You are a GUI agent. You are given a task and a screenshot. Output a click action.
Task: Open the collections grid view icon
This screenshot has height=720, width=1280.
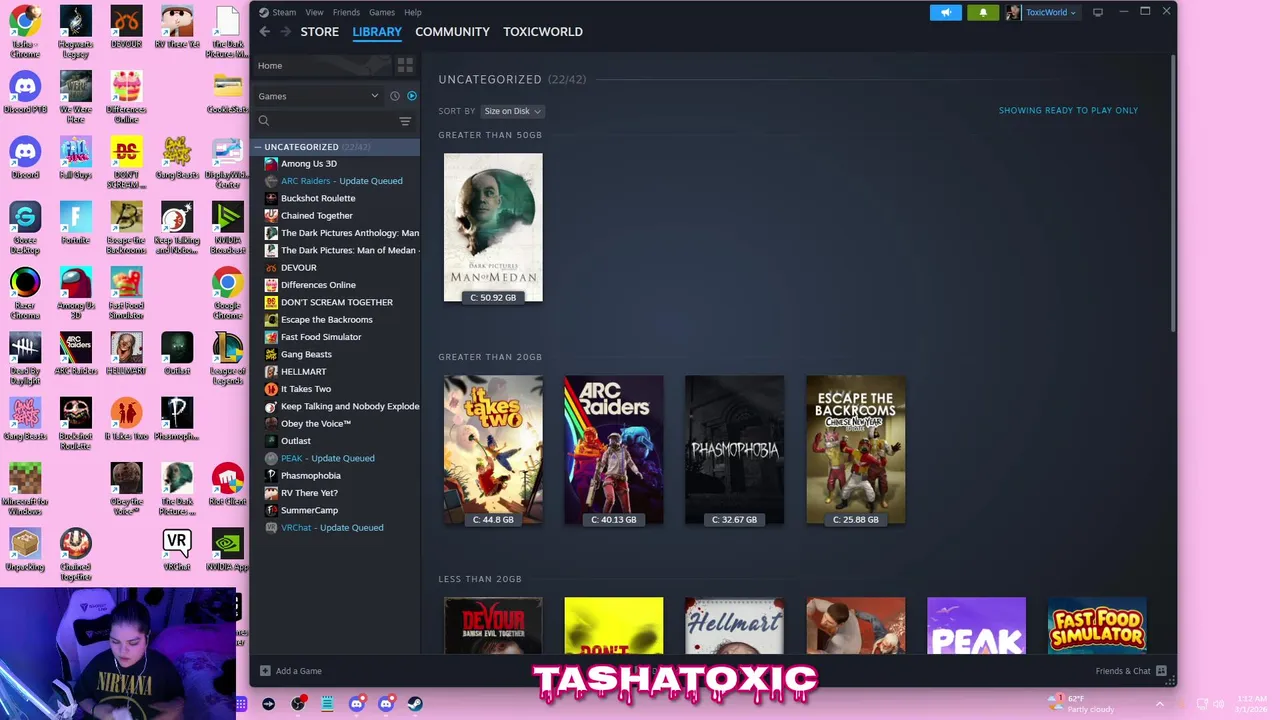coord(405,65)
